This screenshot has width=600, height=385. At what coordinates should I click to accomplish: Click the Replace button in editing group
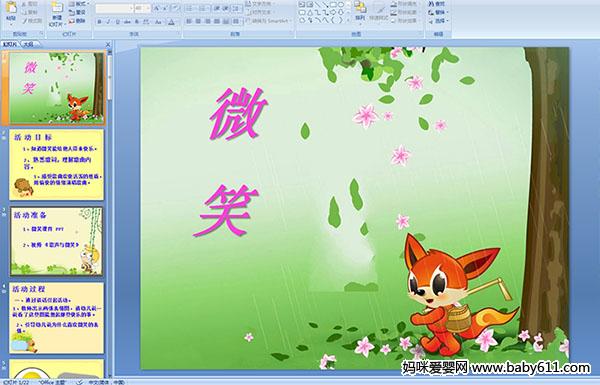tap(437, 13)
